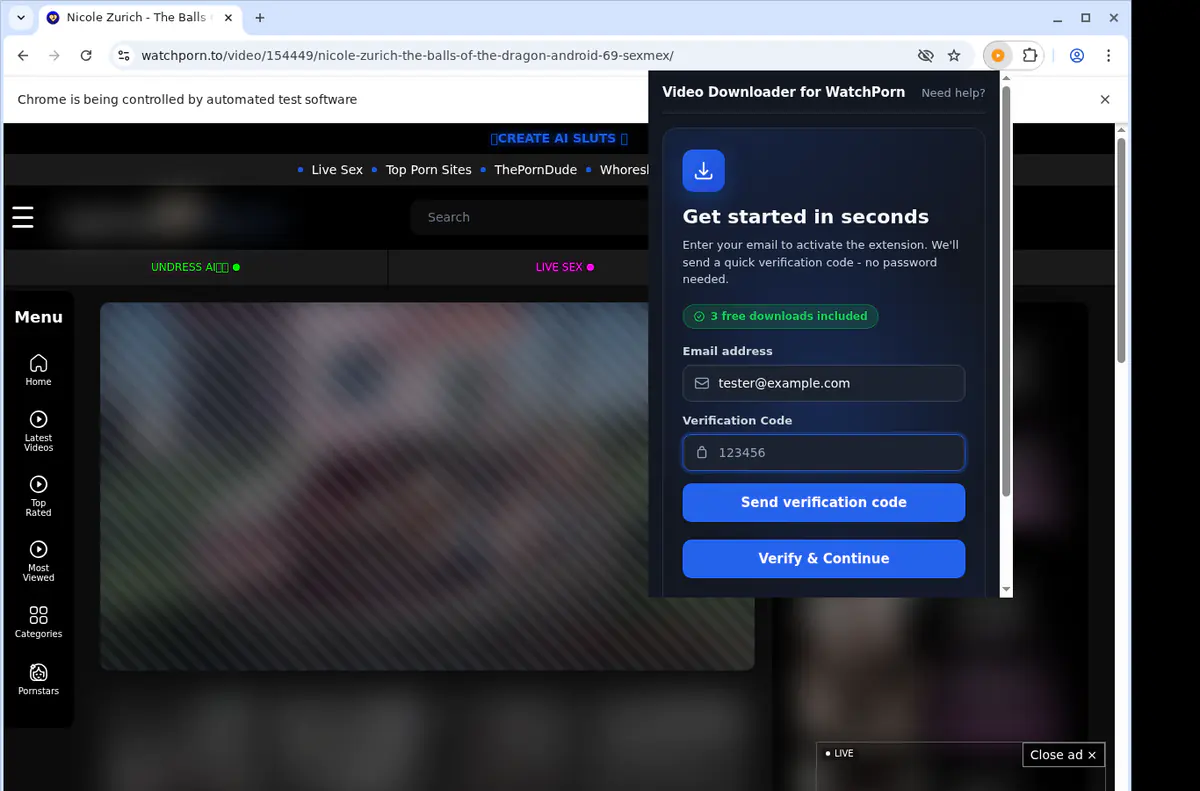This screenshot has height=791, width=1200.
Task: Click the LIVE label on the ad
Action: click(x=840, y=754)
